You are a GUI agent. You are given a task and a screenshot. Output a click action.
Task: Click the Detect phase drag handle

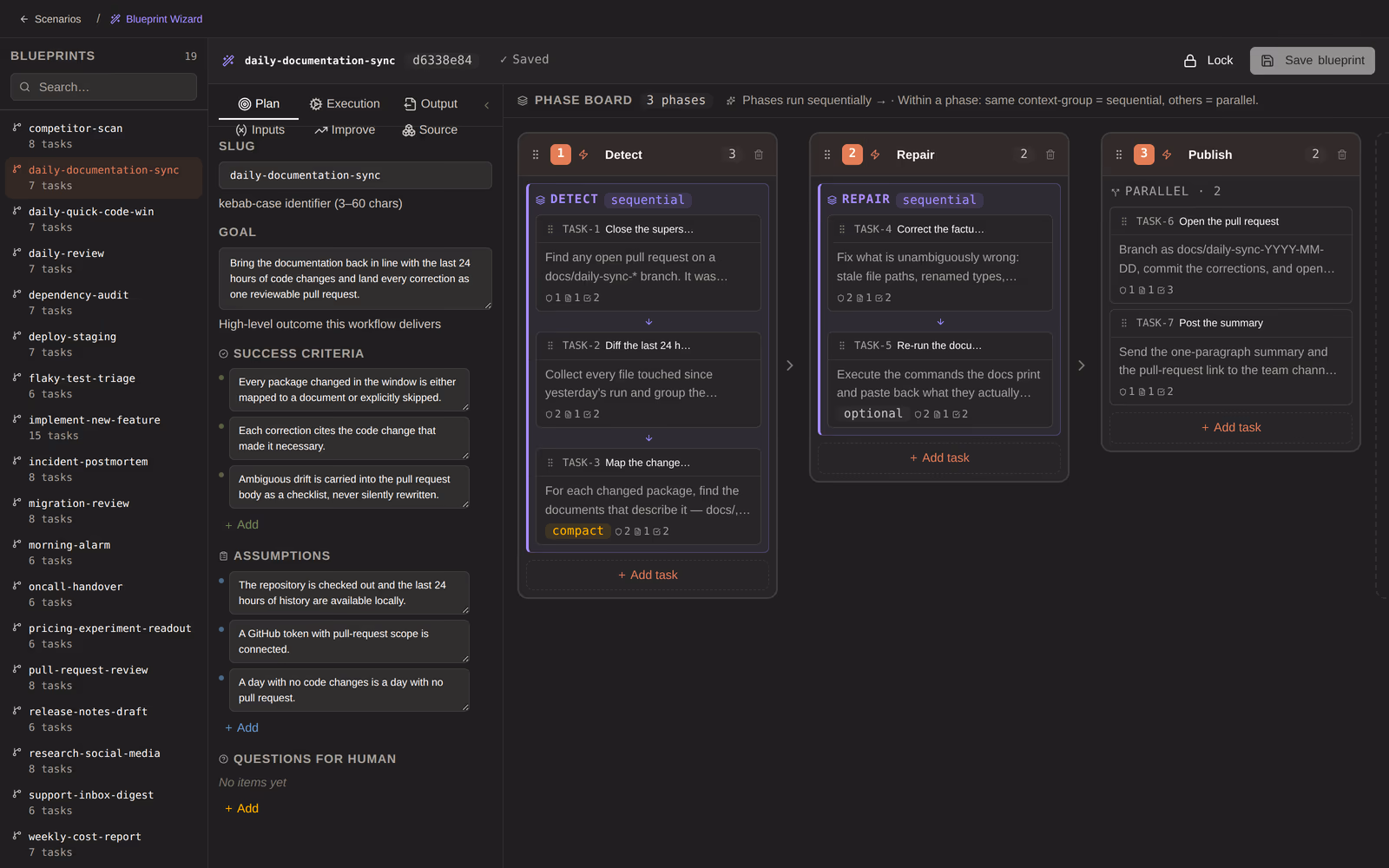(x=536, y=155)
